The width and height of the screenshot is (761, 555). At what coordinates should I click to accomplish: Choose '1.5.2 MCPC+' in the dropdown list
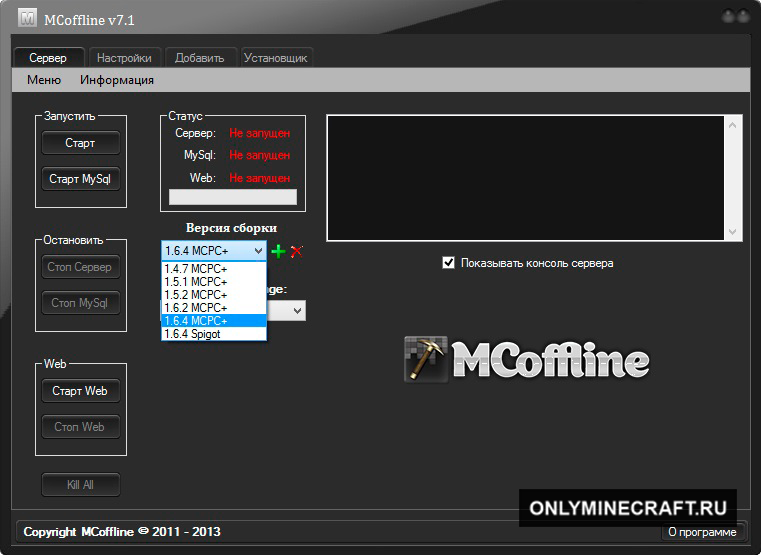point(214,294)
